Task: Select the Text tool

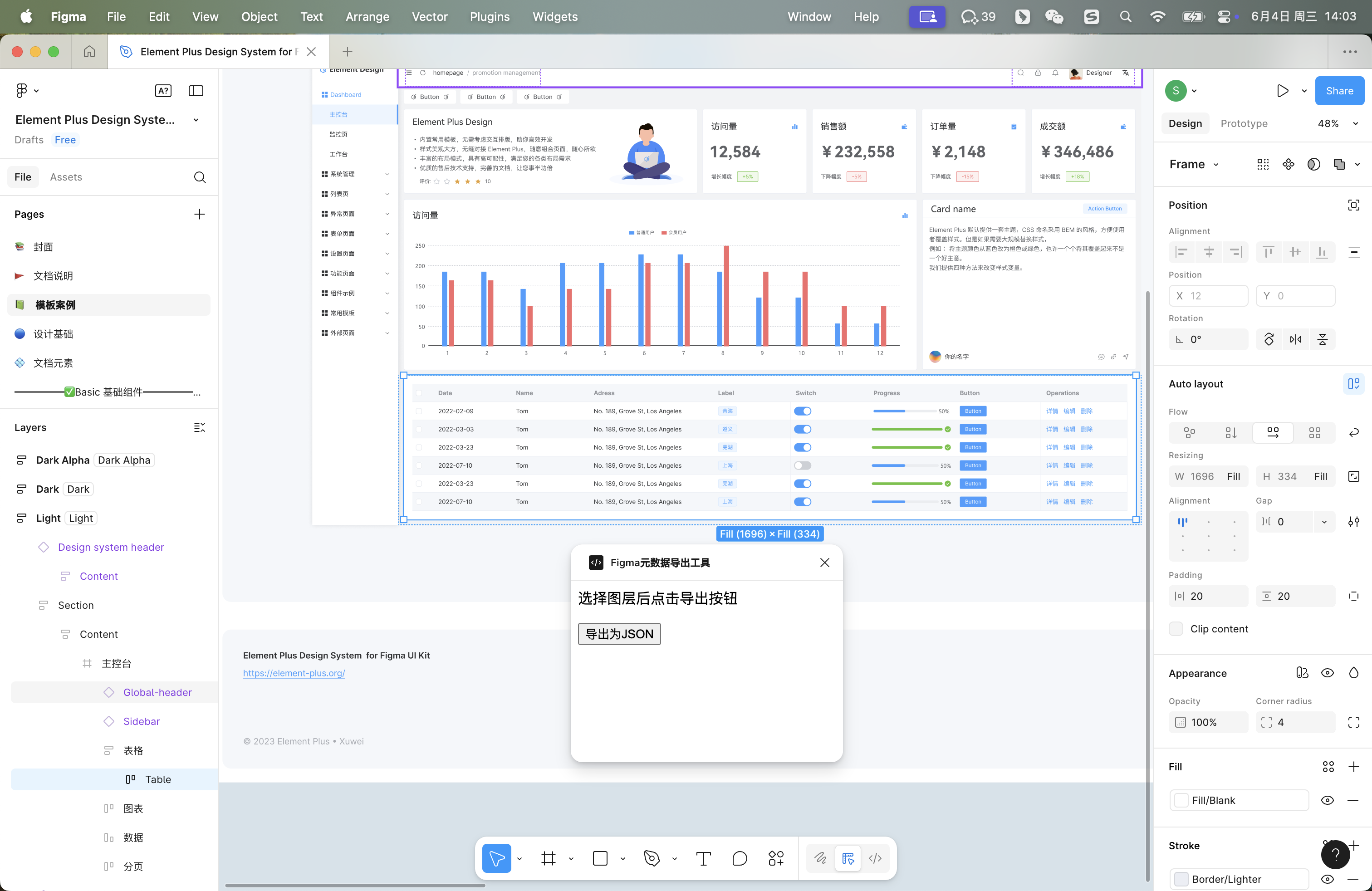Action: 703,858
